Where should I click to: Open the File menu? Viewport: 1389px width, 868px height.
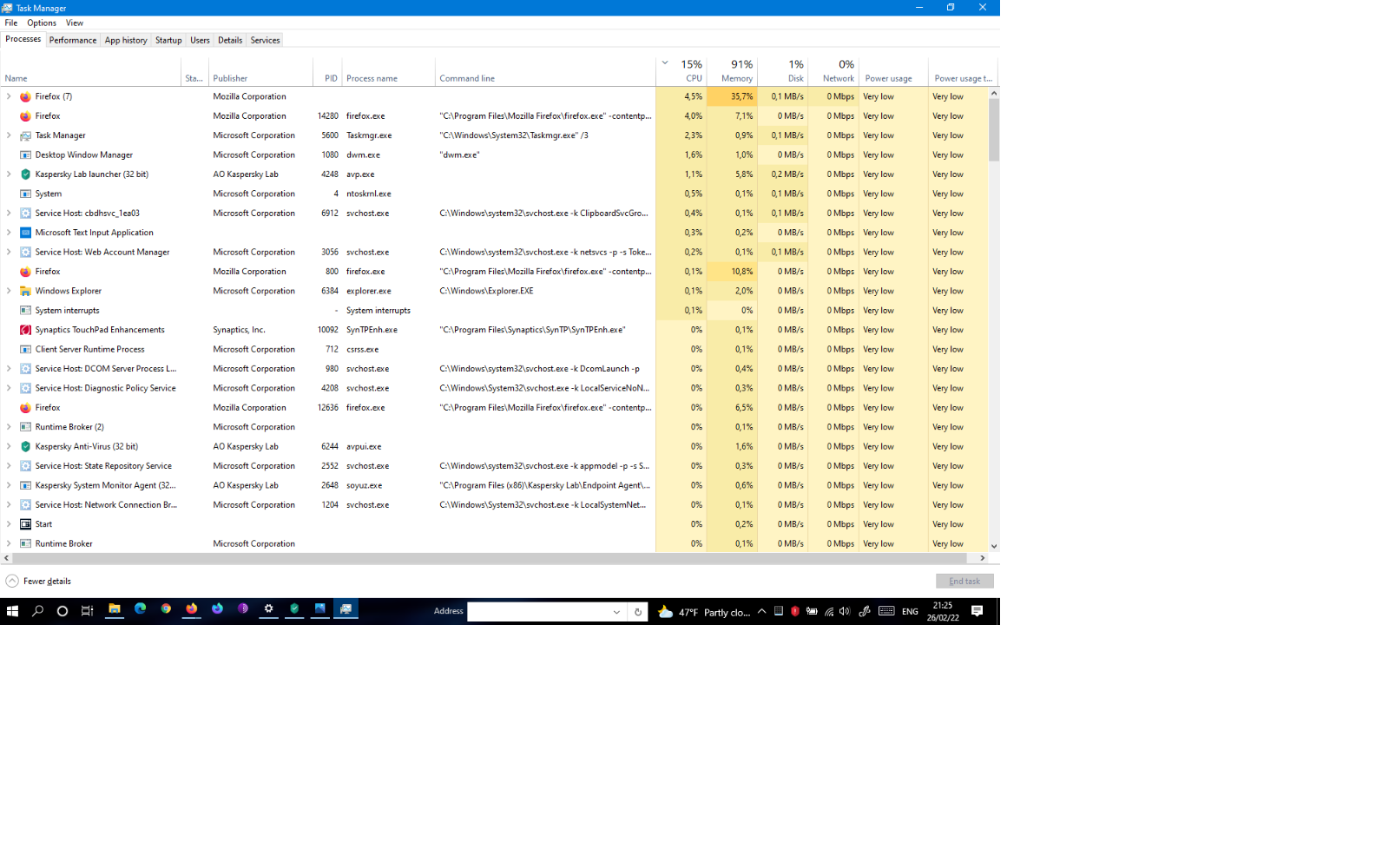click(11, 23)
